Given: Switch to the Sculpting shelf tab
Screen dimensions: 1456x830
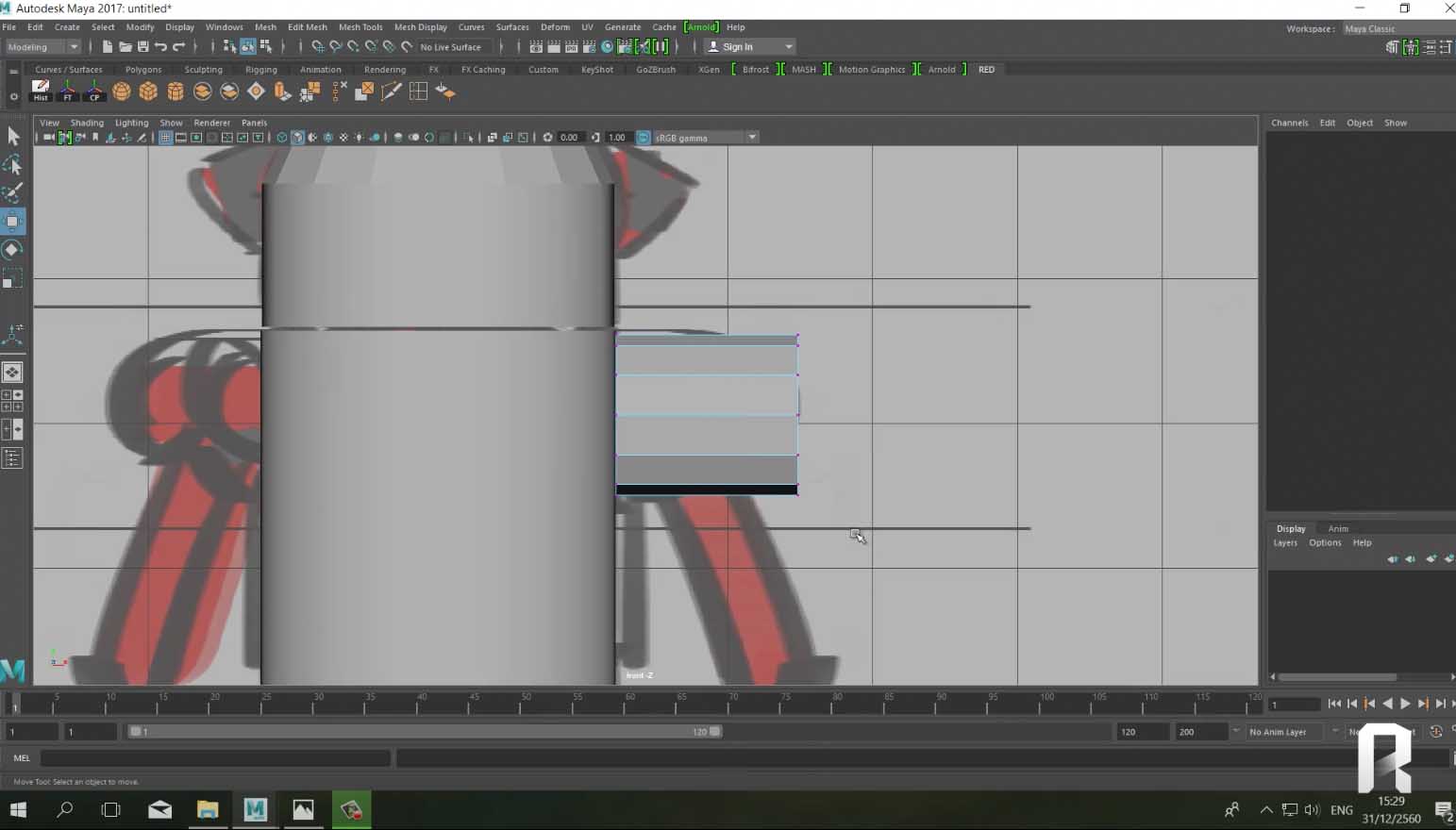Looking at the screenshot, I should 203,70.
